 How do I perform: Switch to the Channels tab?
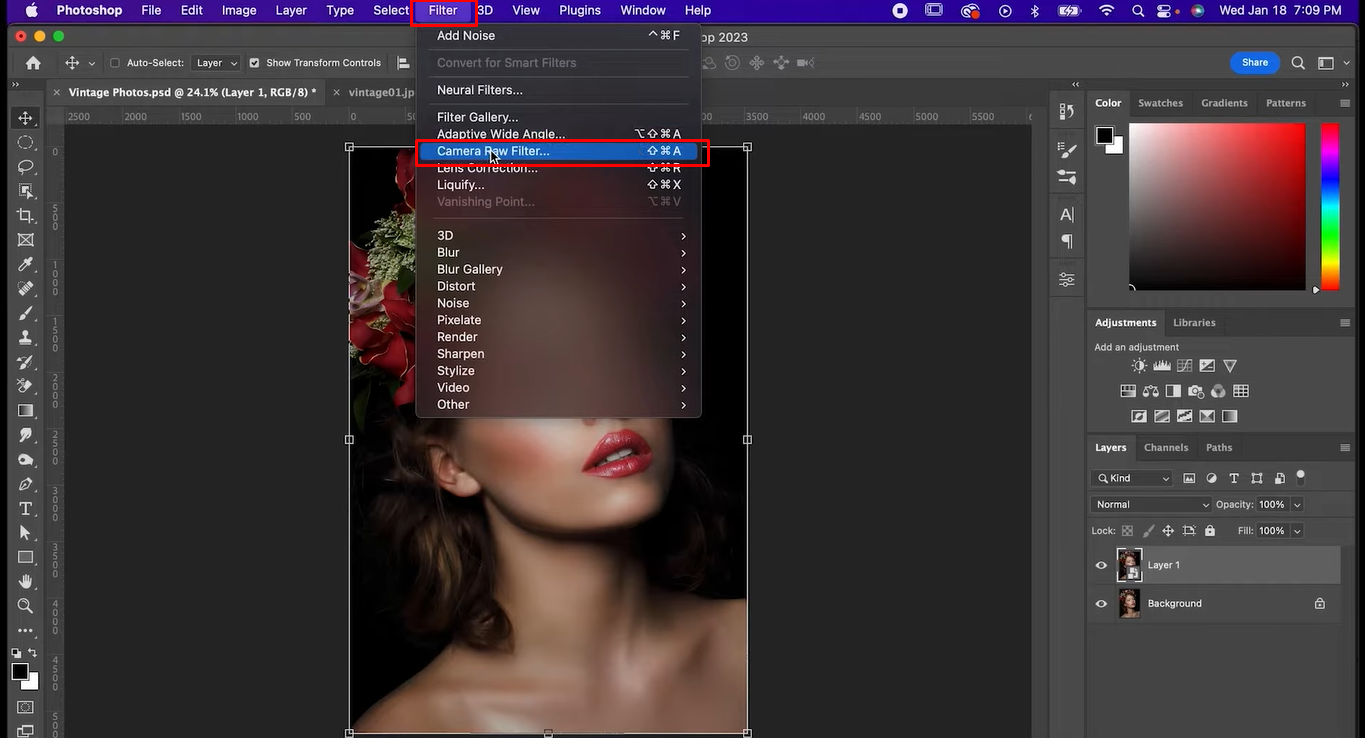point(1166,448)
